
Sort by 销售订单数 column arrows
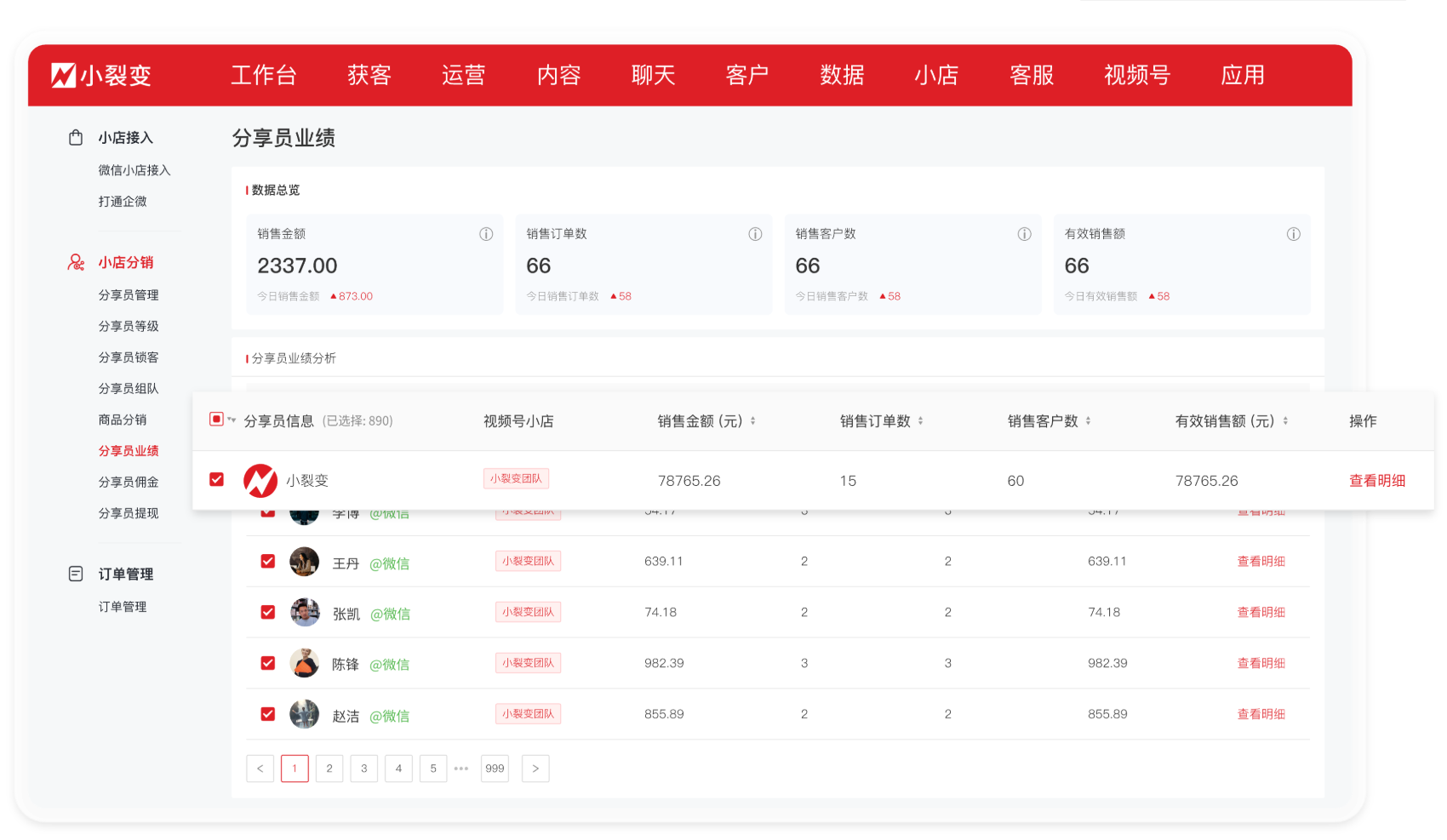[921, 420]
